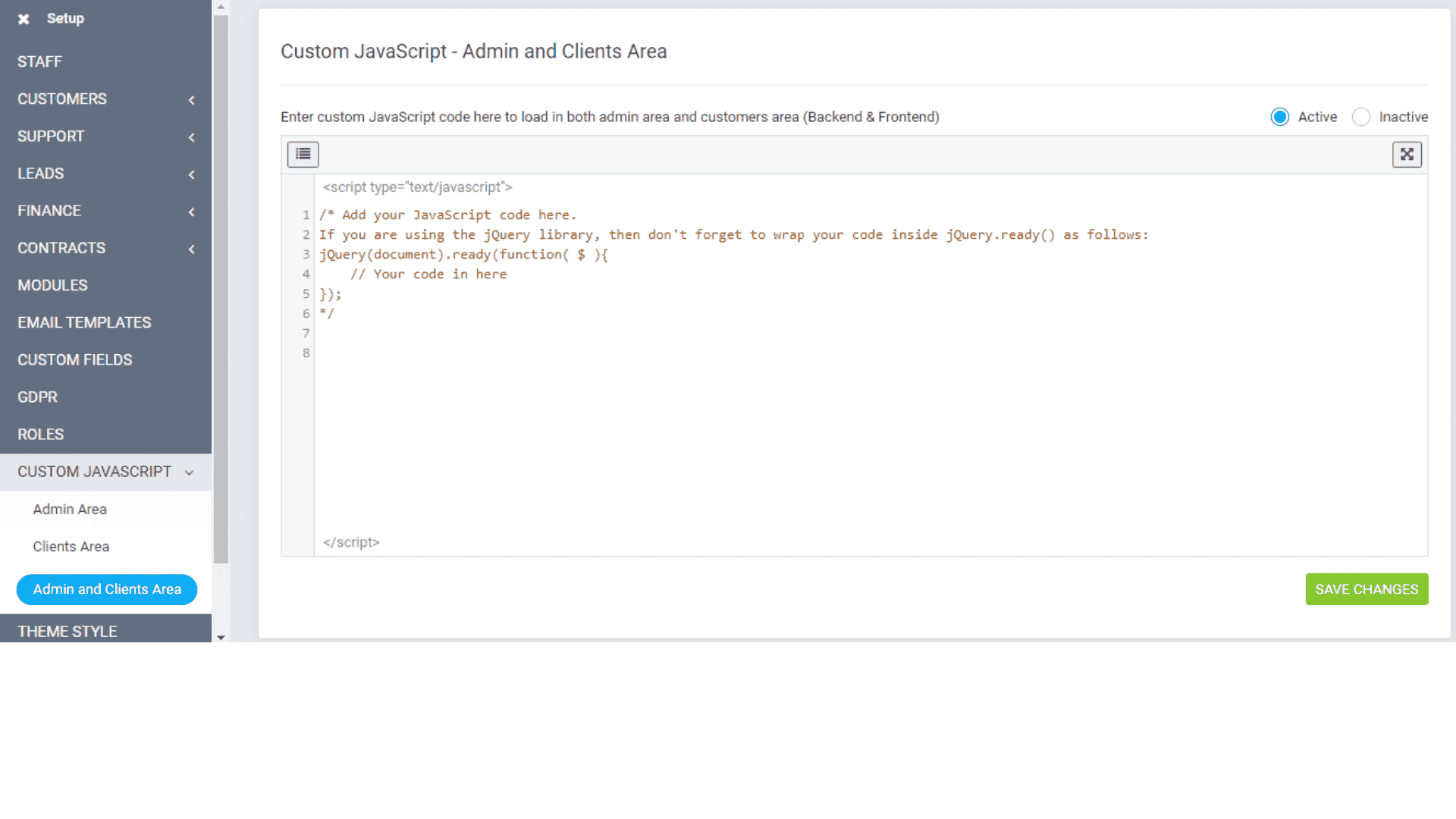Select the Inactive radio button
The width and height of the screenshot is (1456, 819).
click(1361, 117)
